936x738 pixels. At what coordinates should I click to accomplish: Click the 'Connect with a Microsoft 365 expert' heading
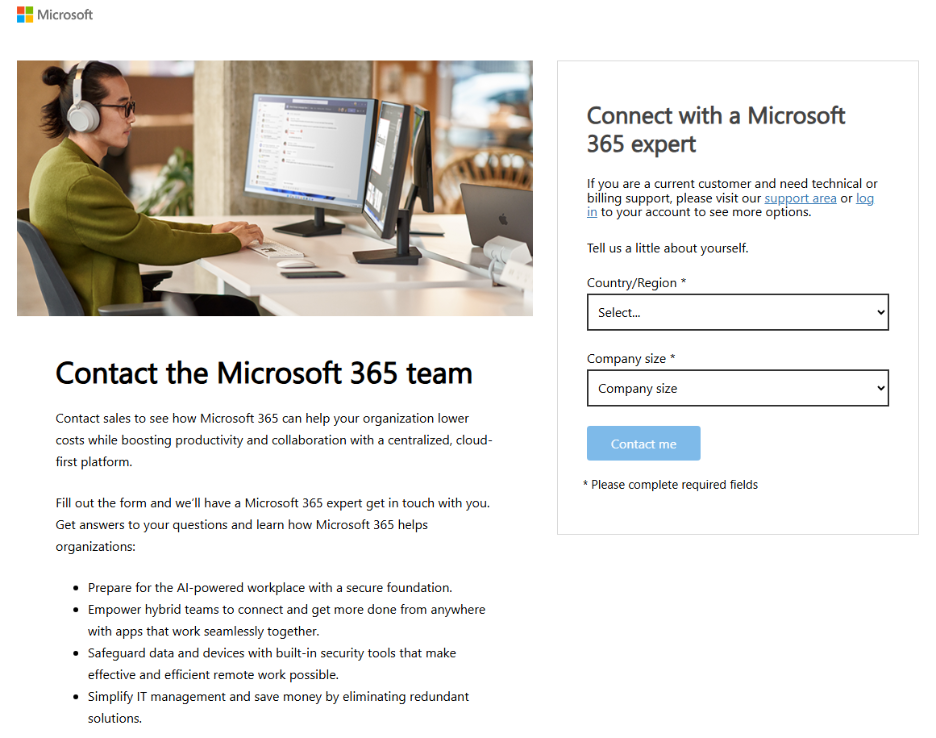[x=716, y=130]
